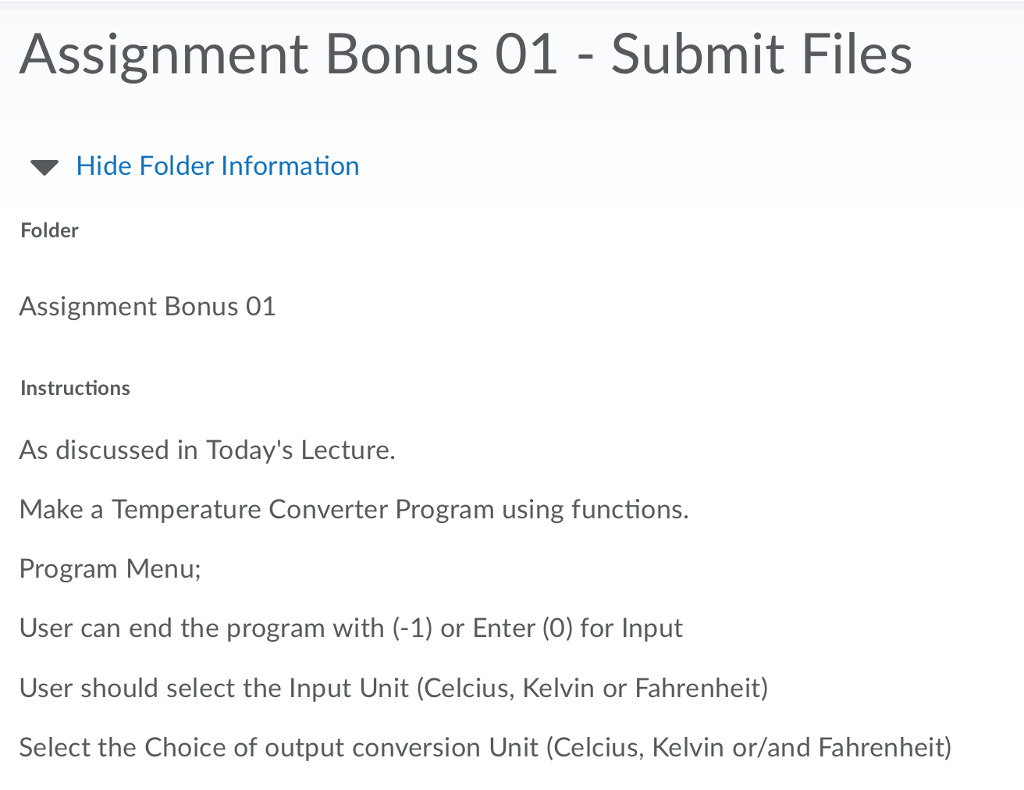Image resolution: width=1024 pixels, height=790 pixels.
Task: Select the Instructions heading
Action: click(x=75, y=388)
